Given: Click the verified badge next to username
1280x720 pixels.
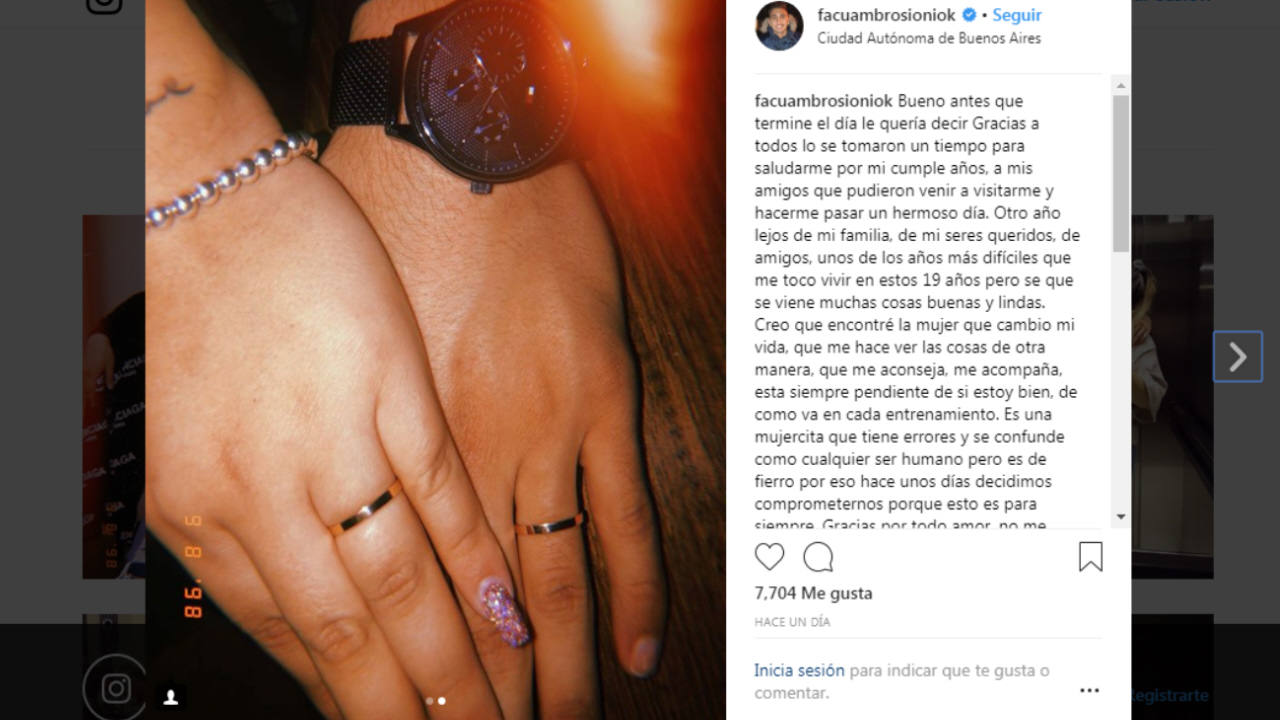Looking at the screenshot, I should 969,15.
